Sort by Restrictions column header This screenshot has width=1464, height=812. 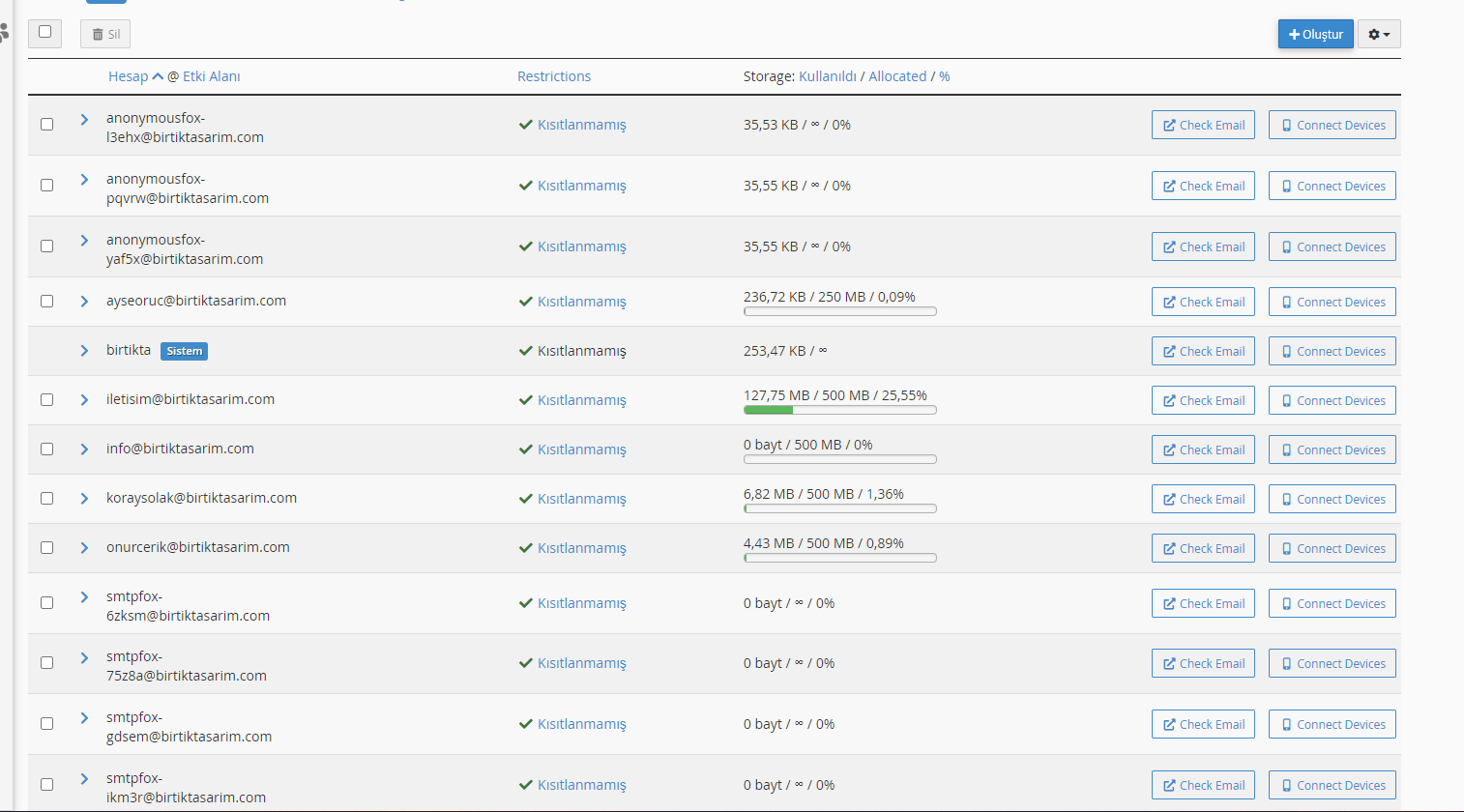[554, 76]
